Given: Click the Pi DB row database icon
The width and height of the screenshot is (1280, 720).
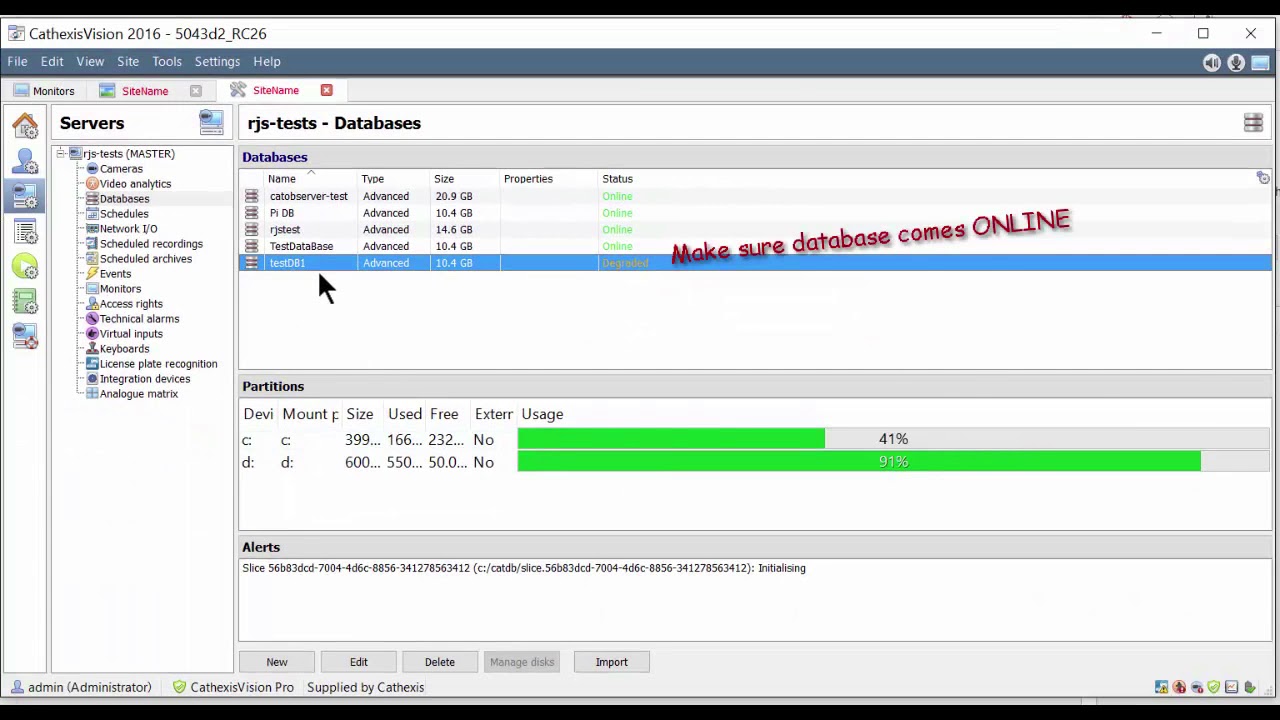Looking at the screenshot, I should 251,213.
